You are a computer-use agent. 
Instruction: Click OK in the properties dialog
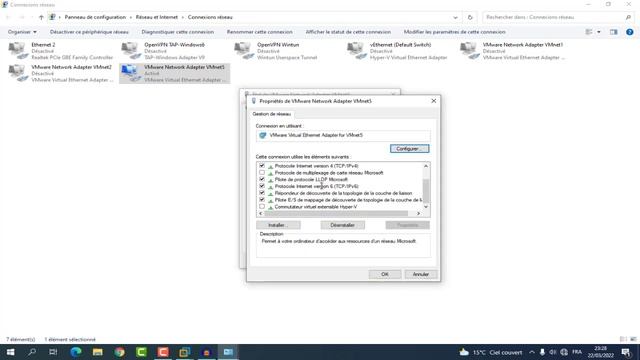[x=384, y=274]
